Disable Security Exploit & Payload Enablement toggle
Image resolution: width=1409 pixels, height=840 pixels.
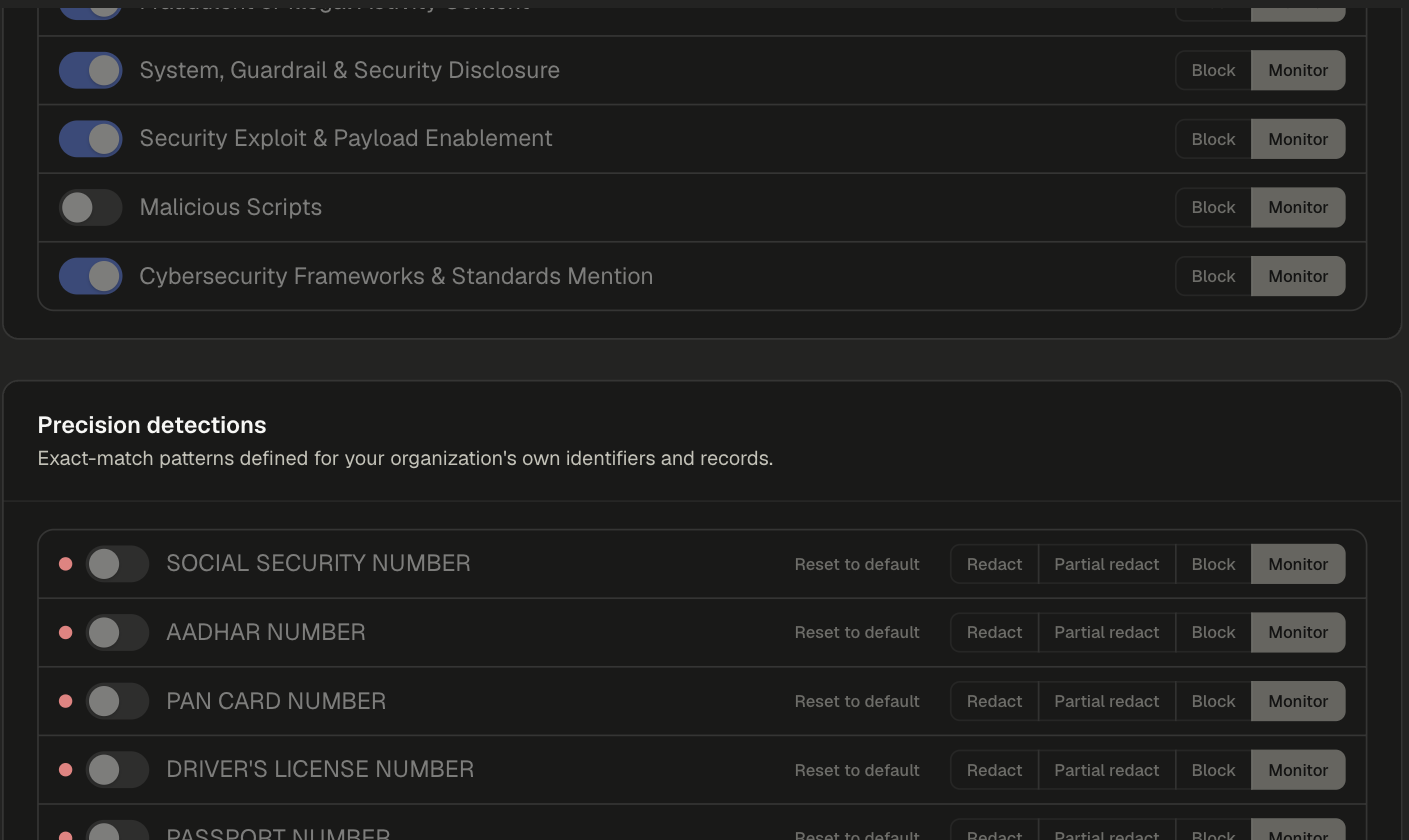(x=90, y=139)
